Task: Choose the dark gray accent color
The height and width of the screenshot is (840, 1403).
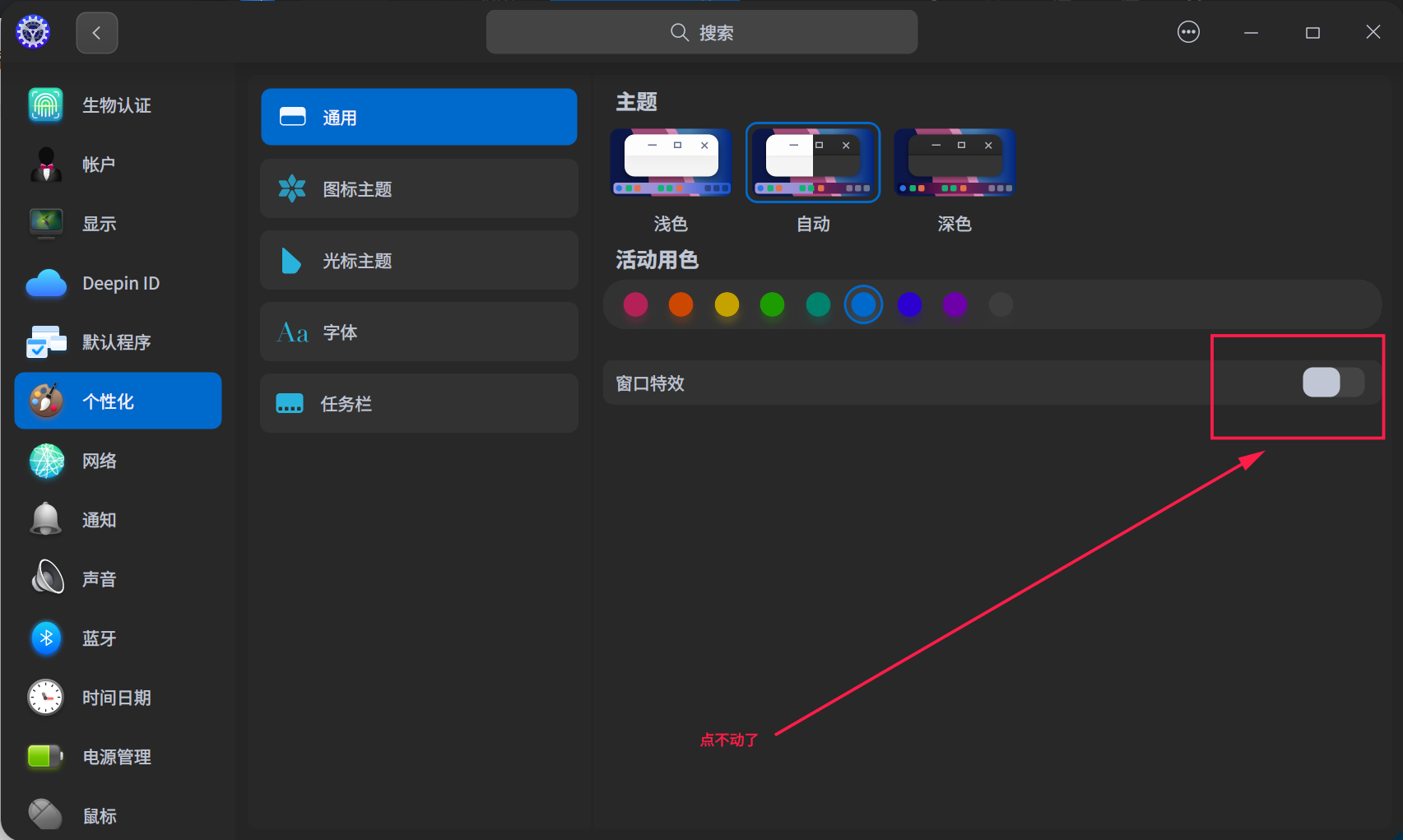Action: 1001,304
